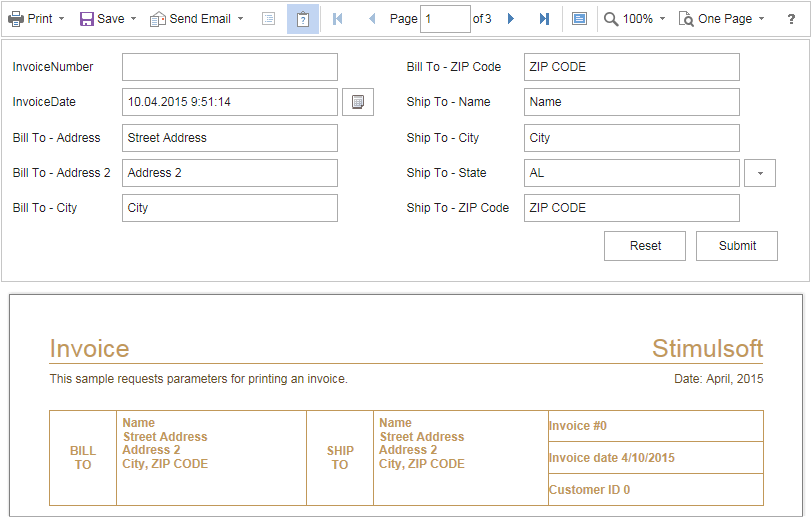
Task: Go to the first page
Action: click(x=337, y=19)
